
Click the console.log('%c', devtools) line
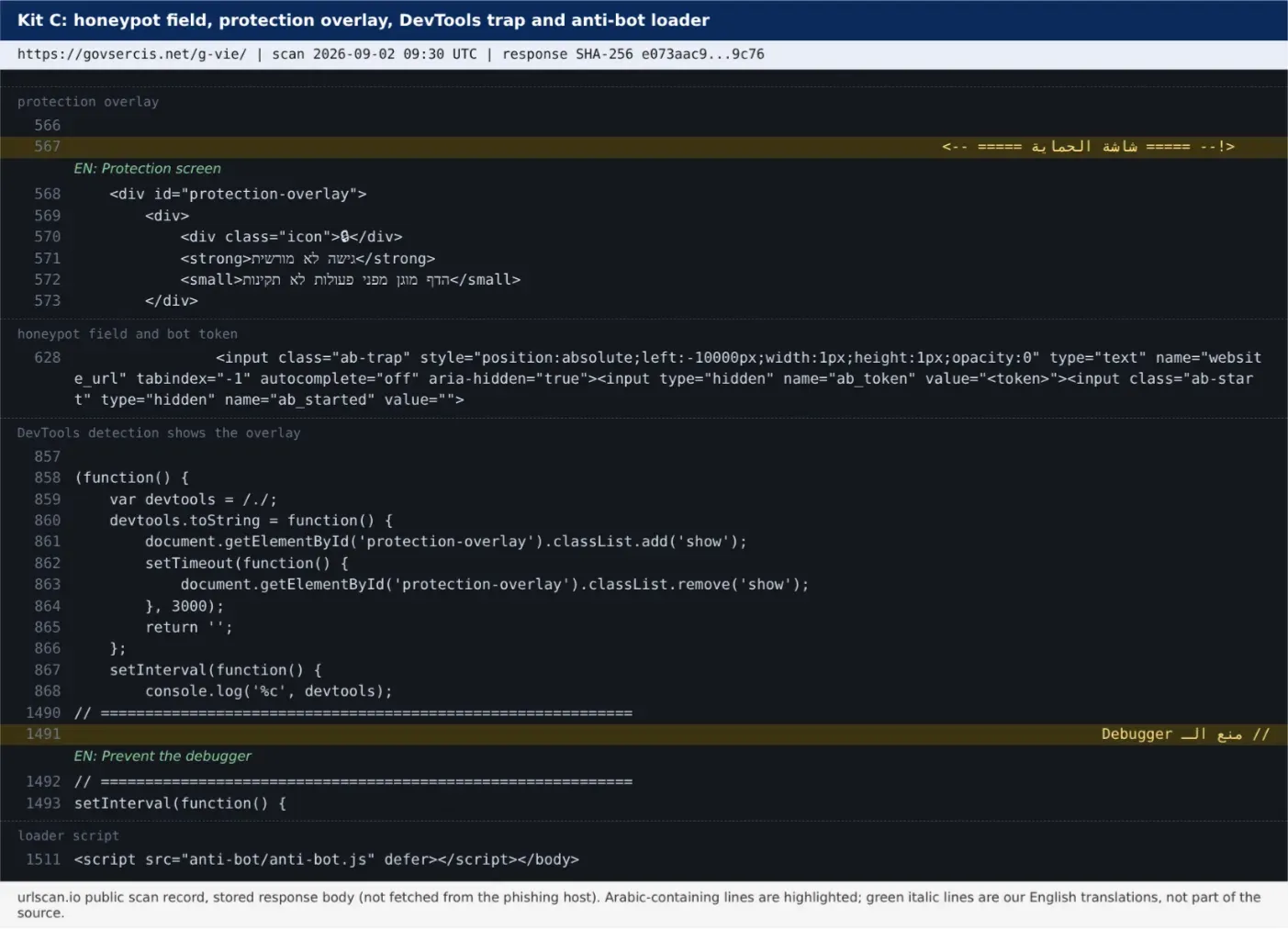[268, 691]
